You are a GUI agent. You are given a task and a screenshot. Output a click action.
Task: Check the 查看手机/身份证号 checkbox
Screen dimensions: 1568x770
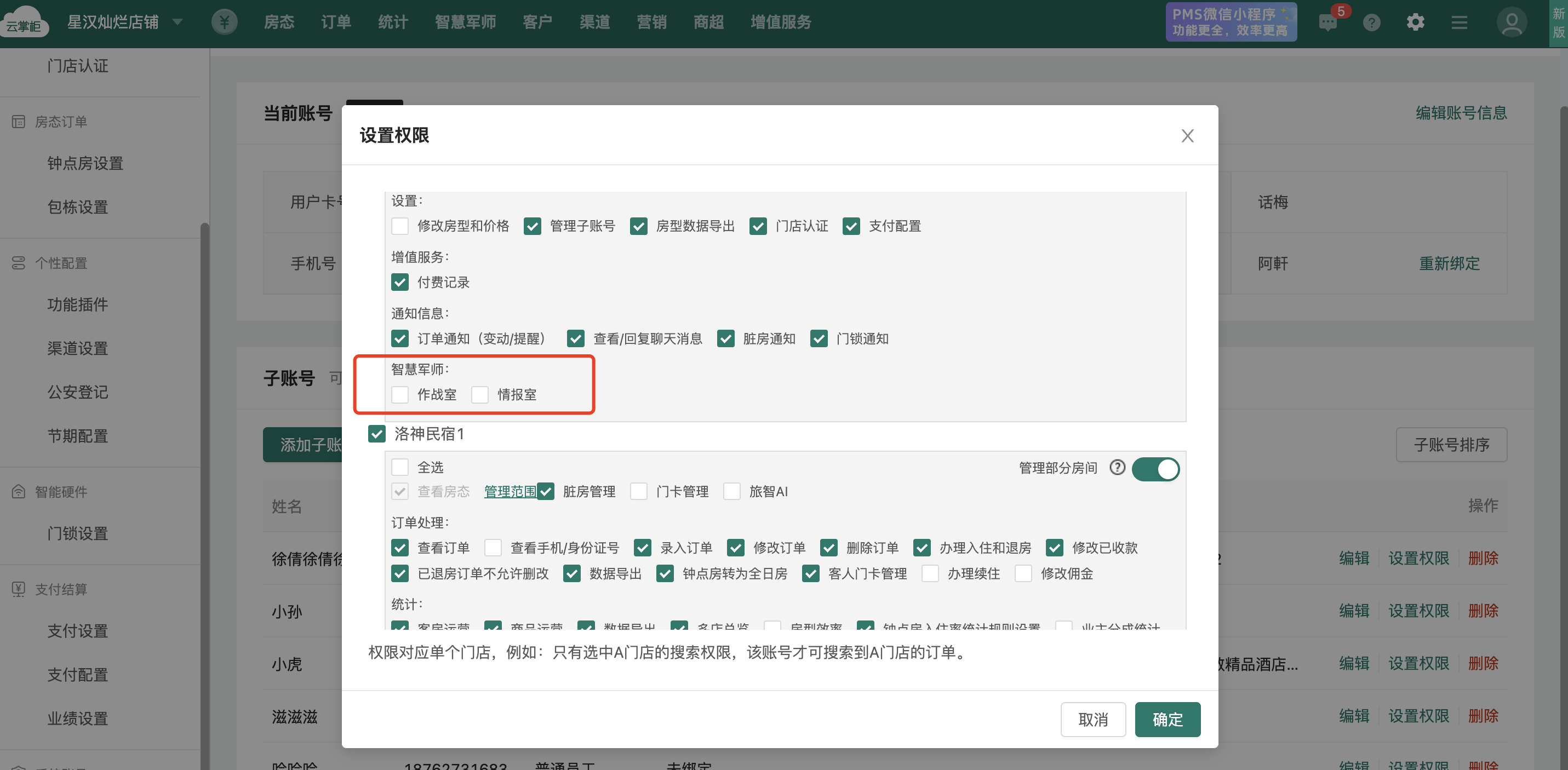[493, 547]
